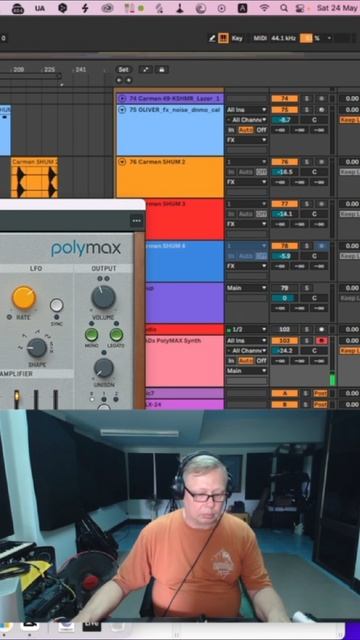Click the PolyMAX output Volume knob

103,297
